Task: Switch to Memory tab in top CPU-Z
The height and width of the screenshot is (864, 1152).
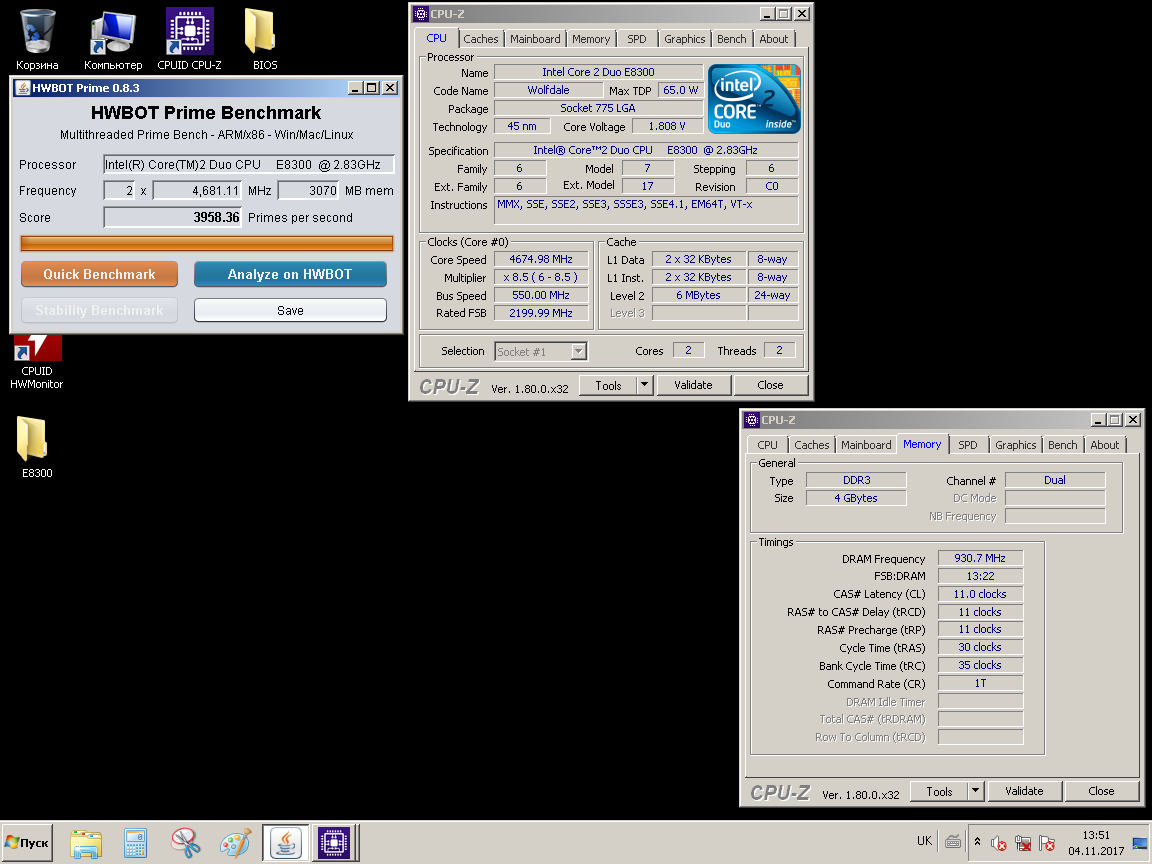Action: click(x=591, y=39)
